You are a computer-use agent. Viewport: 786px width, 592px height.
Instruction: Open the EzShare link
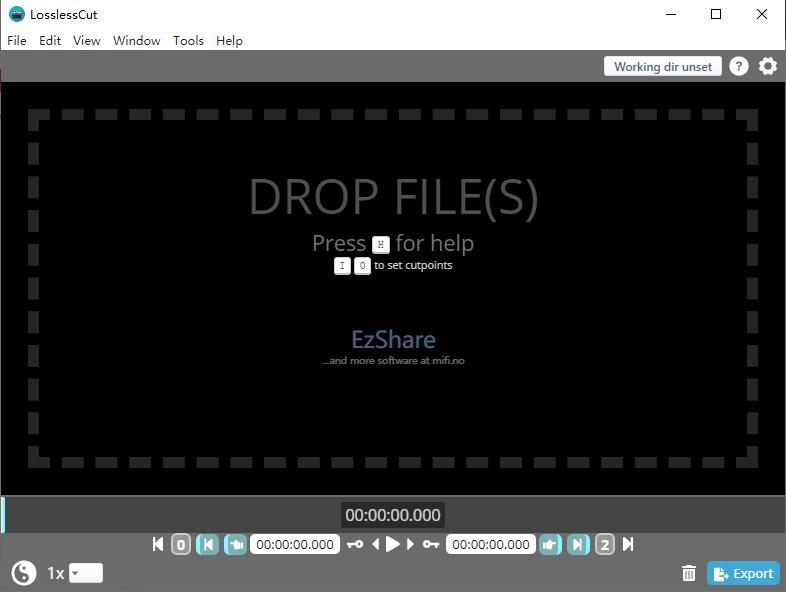pyautogui.click(x=394, y=339)
